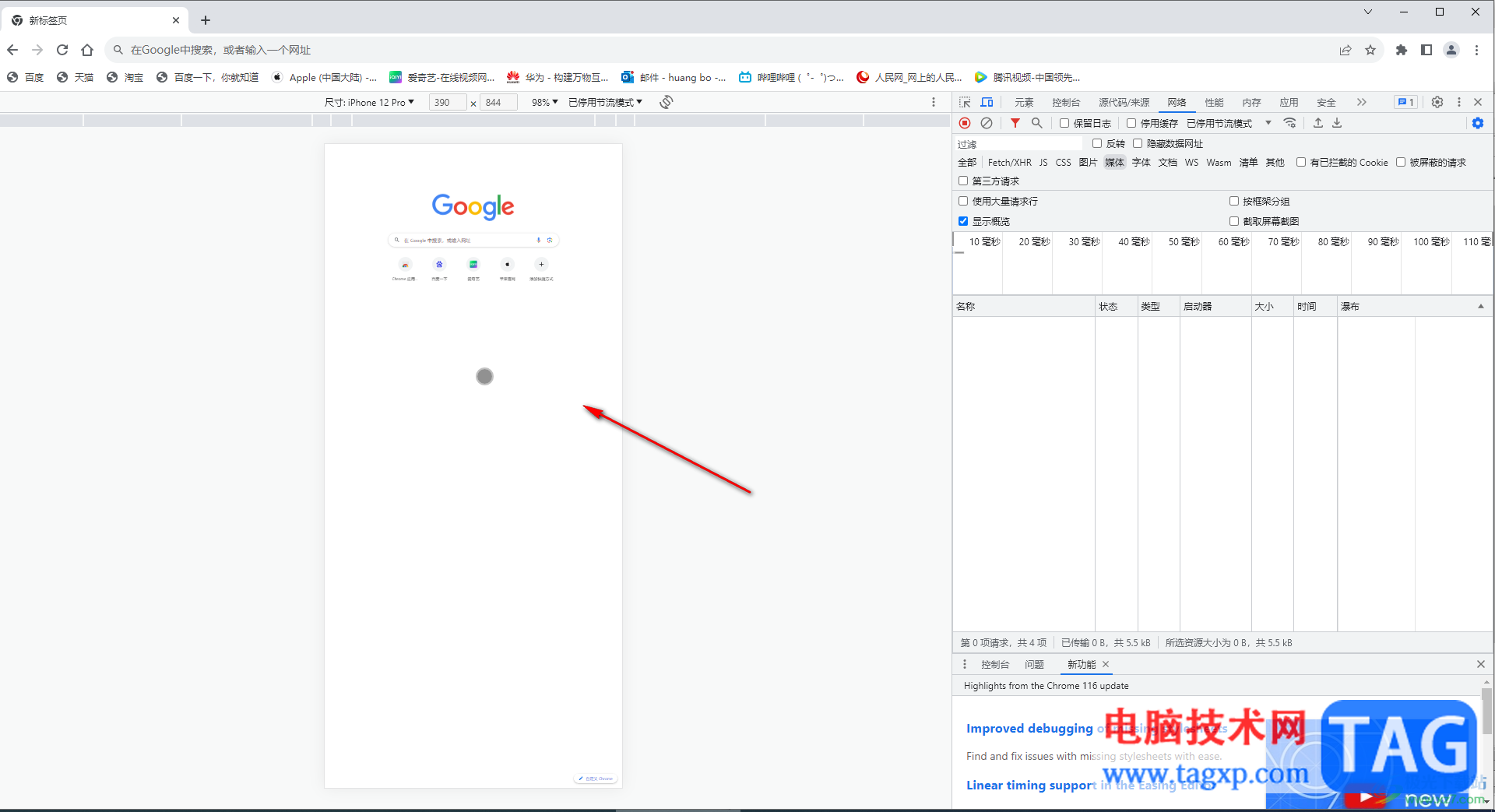The image size is (1495, 812).
Task: Uncheck show overview checkbox
Action: coord(963,221)
